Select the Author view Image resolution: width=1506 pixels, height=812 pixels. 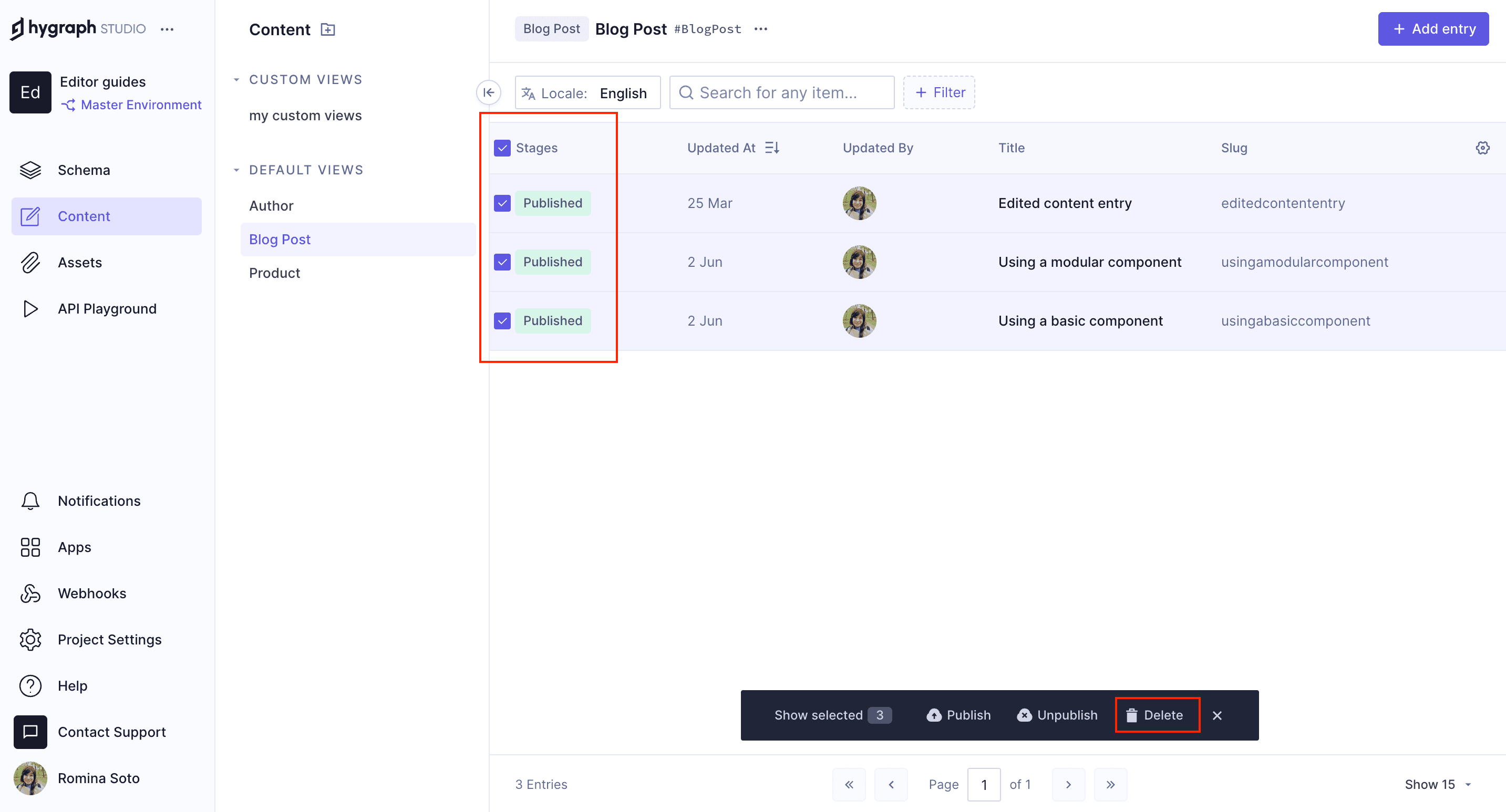pyautogui.click(x=271, y=206)
